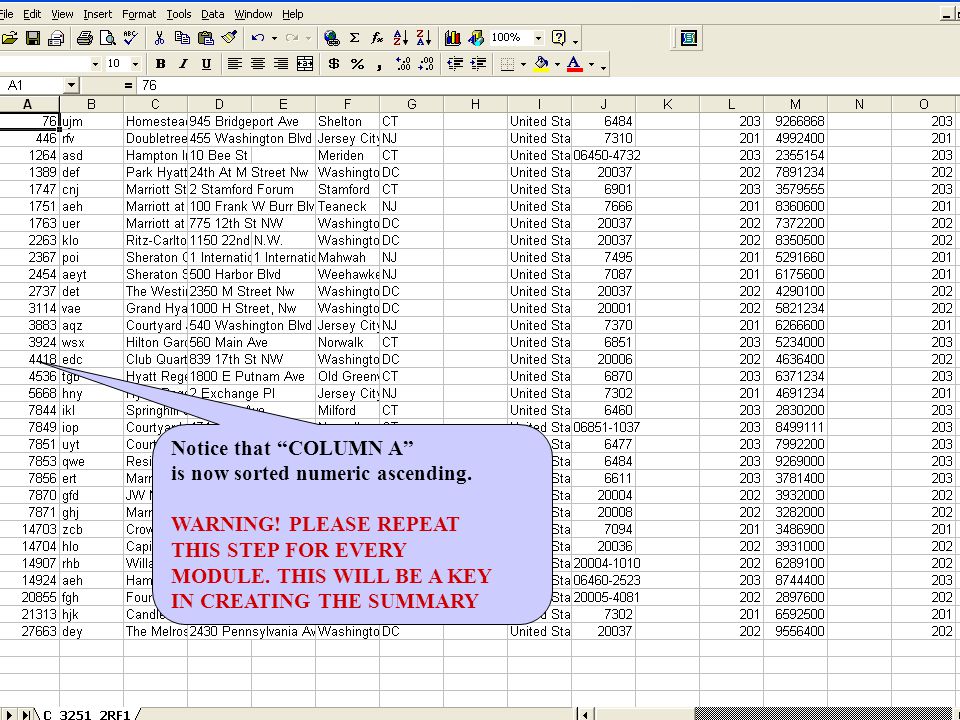Toggle Align Right
The height and width of the screenshot is (720, 960).
[281, 64]
